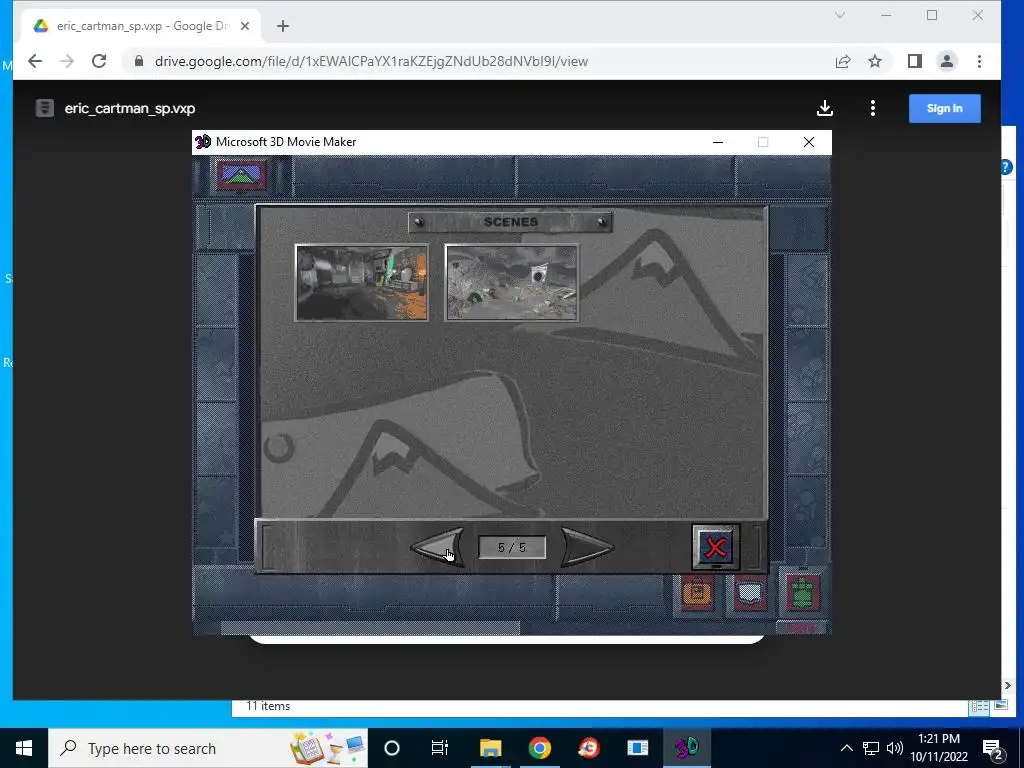Open Task View on taskbar
Image resolution: width=1024 pixels, height=768 pixels.
click(440, 748)
